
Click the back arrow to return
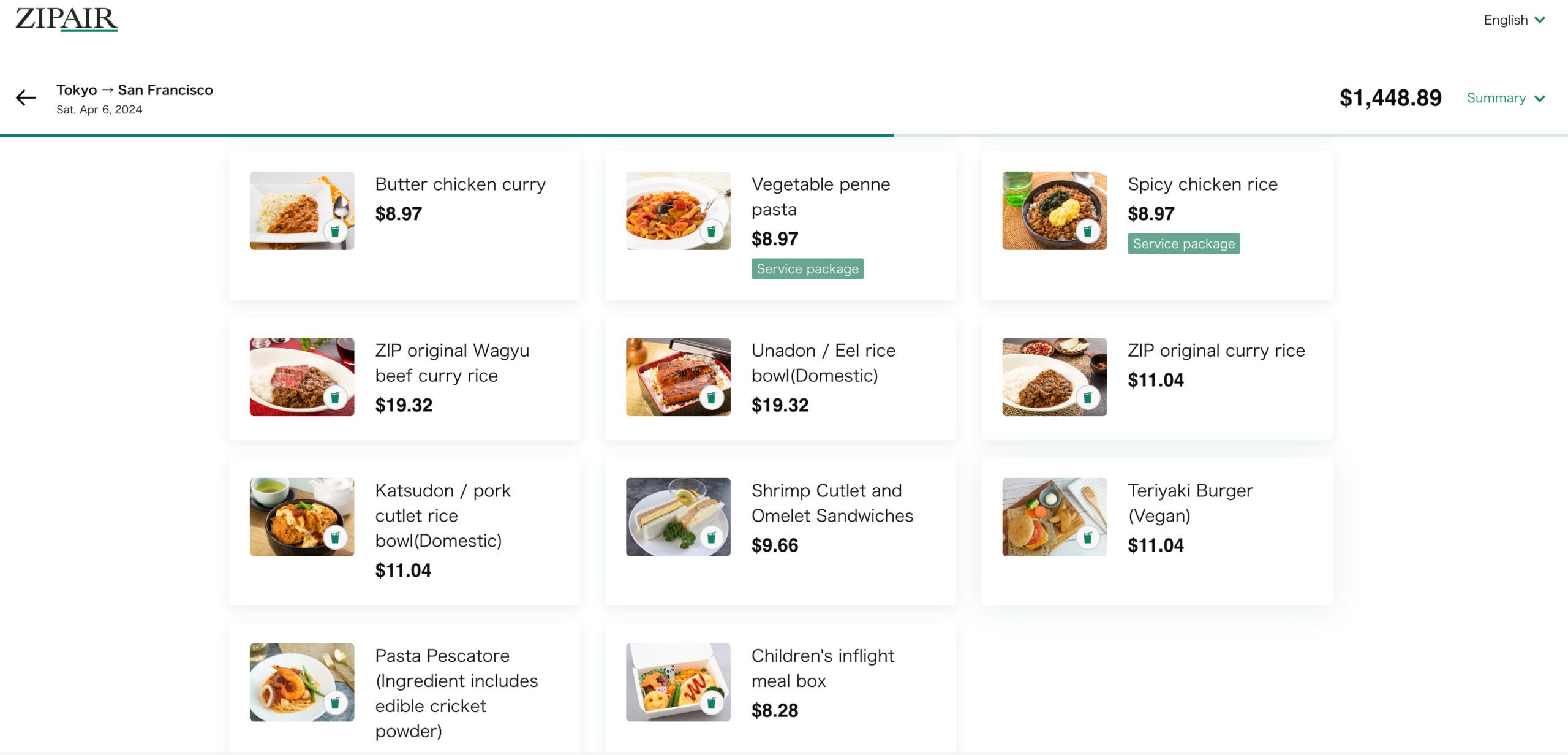tap(24, 97)
